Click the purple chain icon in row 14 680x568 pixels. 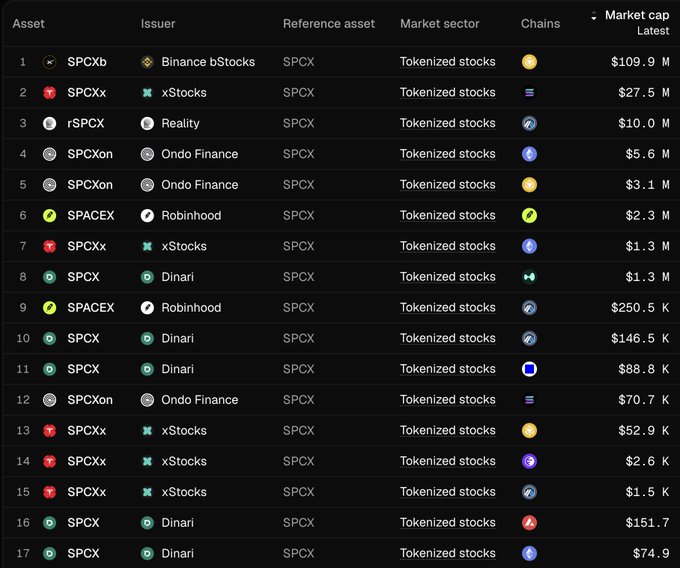[x=529, y=461]
